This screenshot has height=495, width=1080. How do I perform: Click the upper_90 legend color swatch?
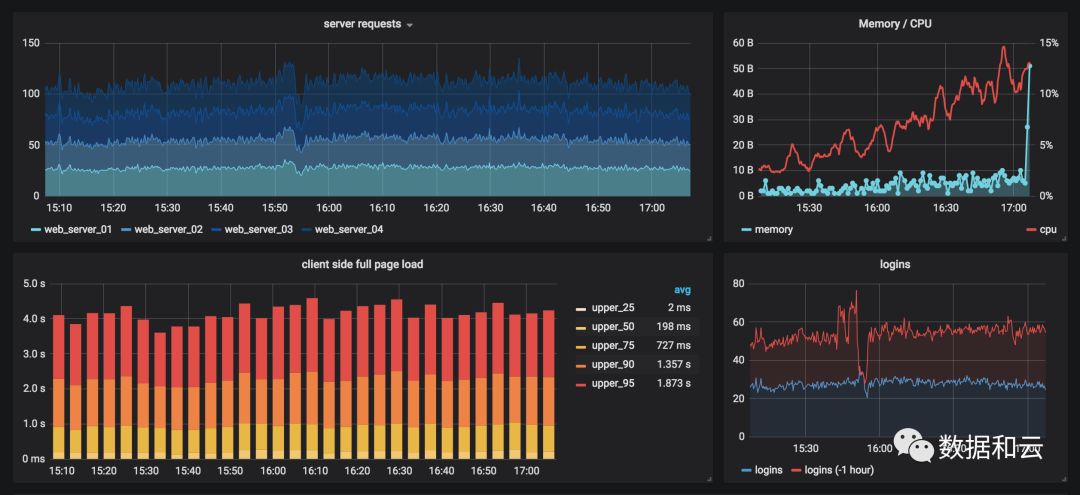tap(580, 365)
